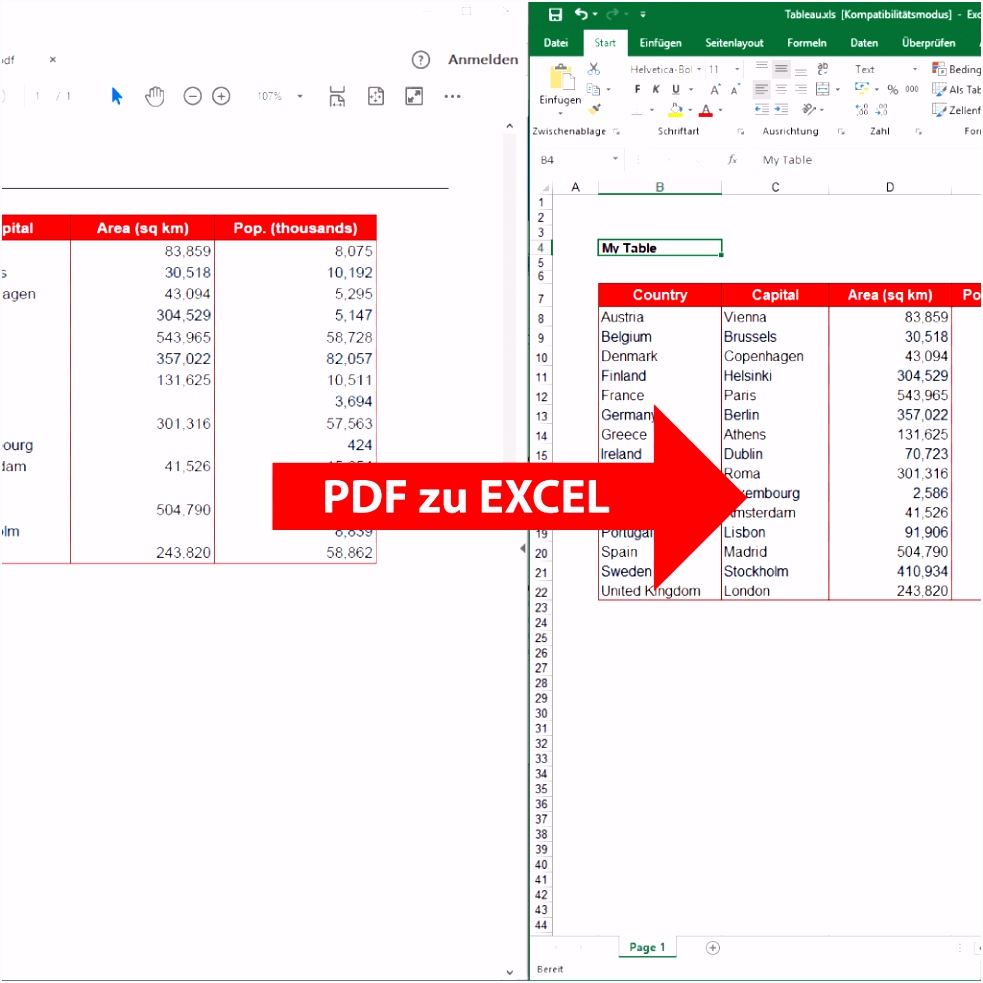Increase font size with the larger A
The height and width of the screenshot is (983, 983).
715,90
